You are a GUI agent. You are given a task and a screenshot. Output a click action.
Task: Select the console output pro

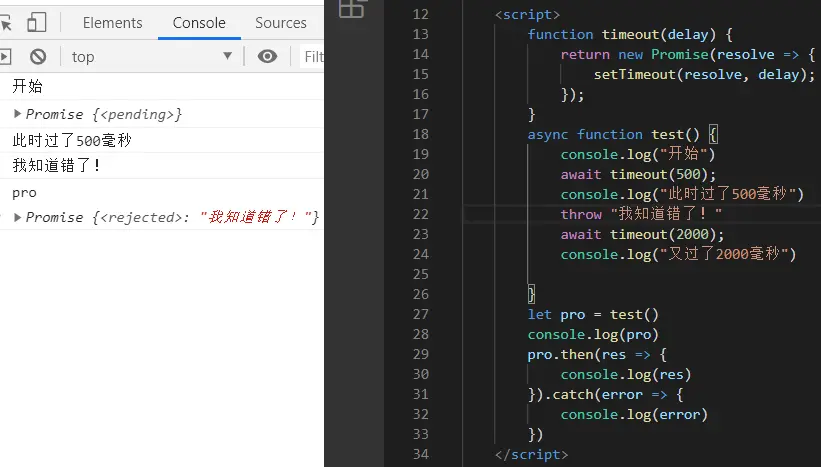pyautogui.click(x=24, y=193)
